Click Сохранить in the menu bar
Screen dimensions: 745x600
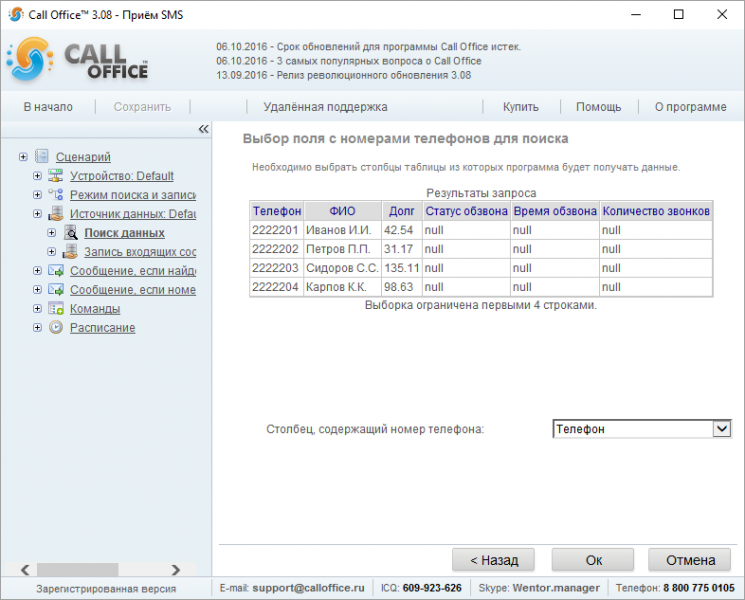click(142, 107)
